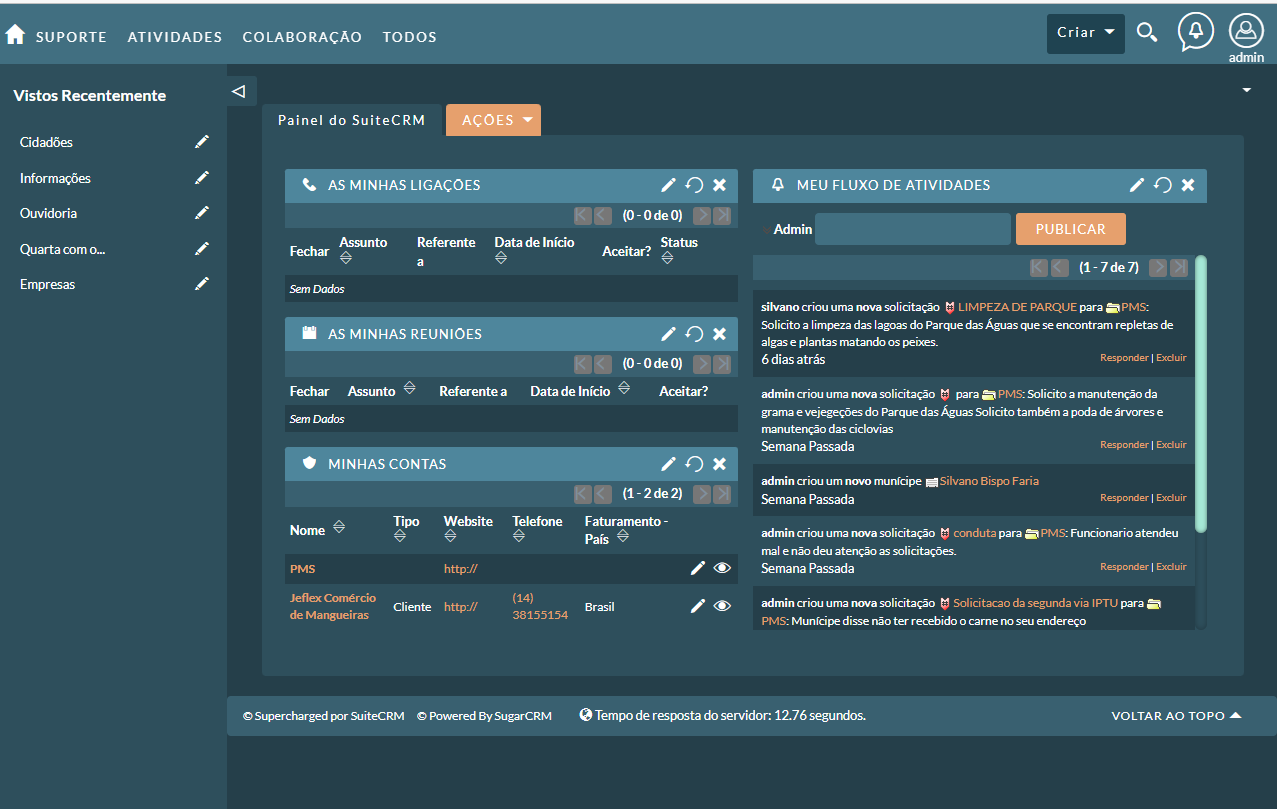Go to next page in activity stream
1277x809 pixels.
(1158, 268)
